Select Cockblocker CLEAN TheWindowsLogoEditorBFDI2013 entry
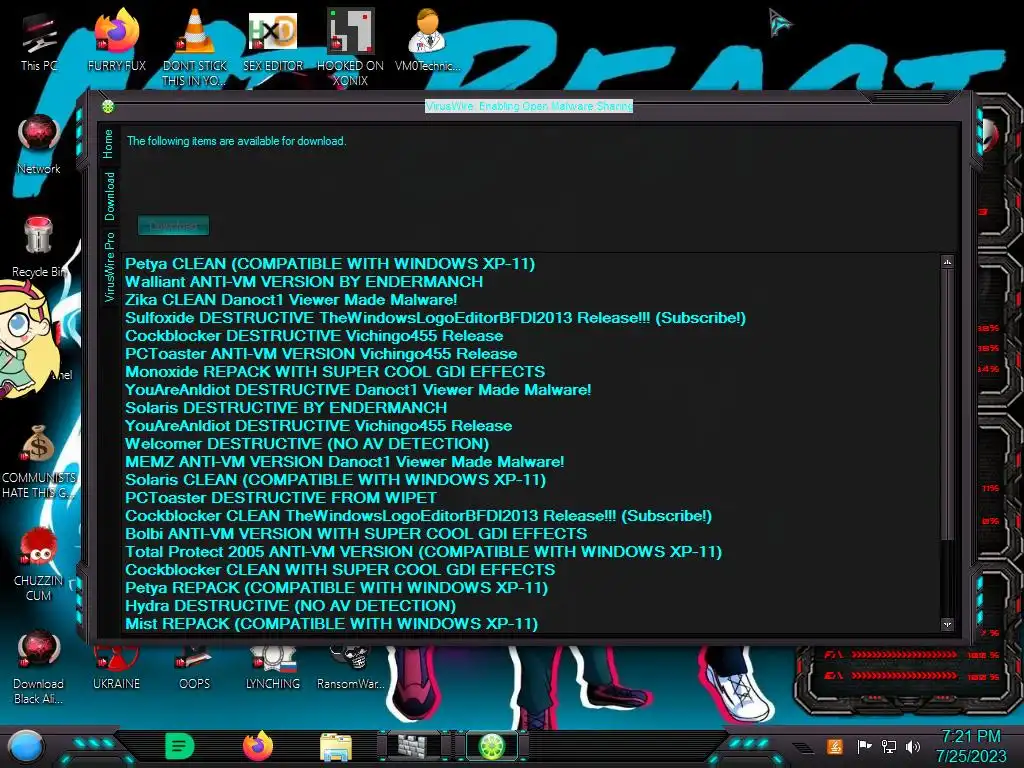Viewport: 1024px width, 768px height. pyautogui.click(x=419, y=516)
